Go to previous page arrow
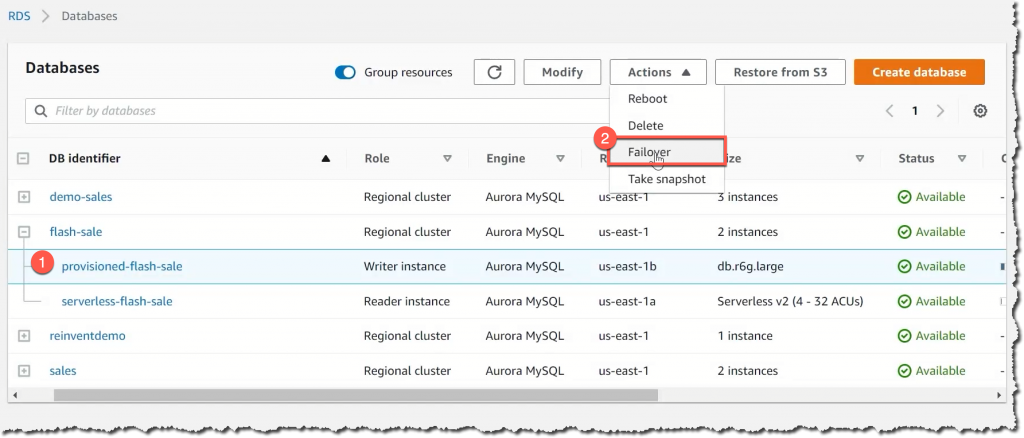This screenshot has width=1024, height=438. pos(889,111)
